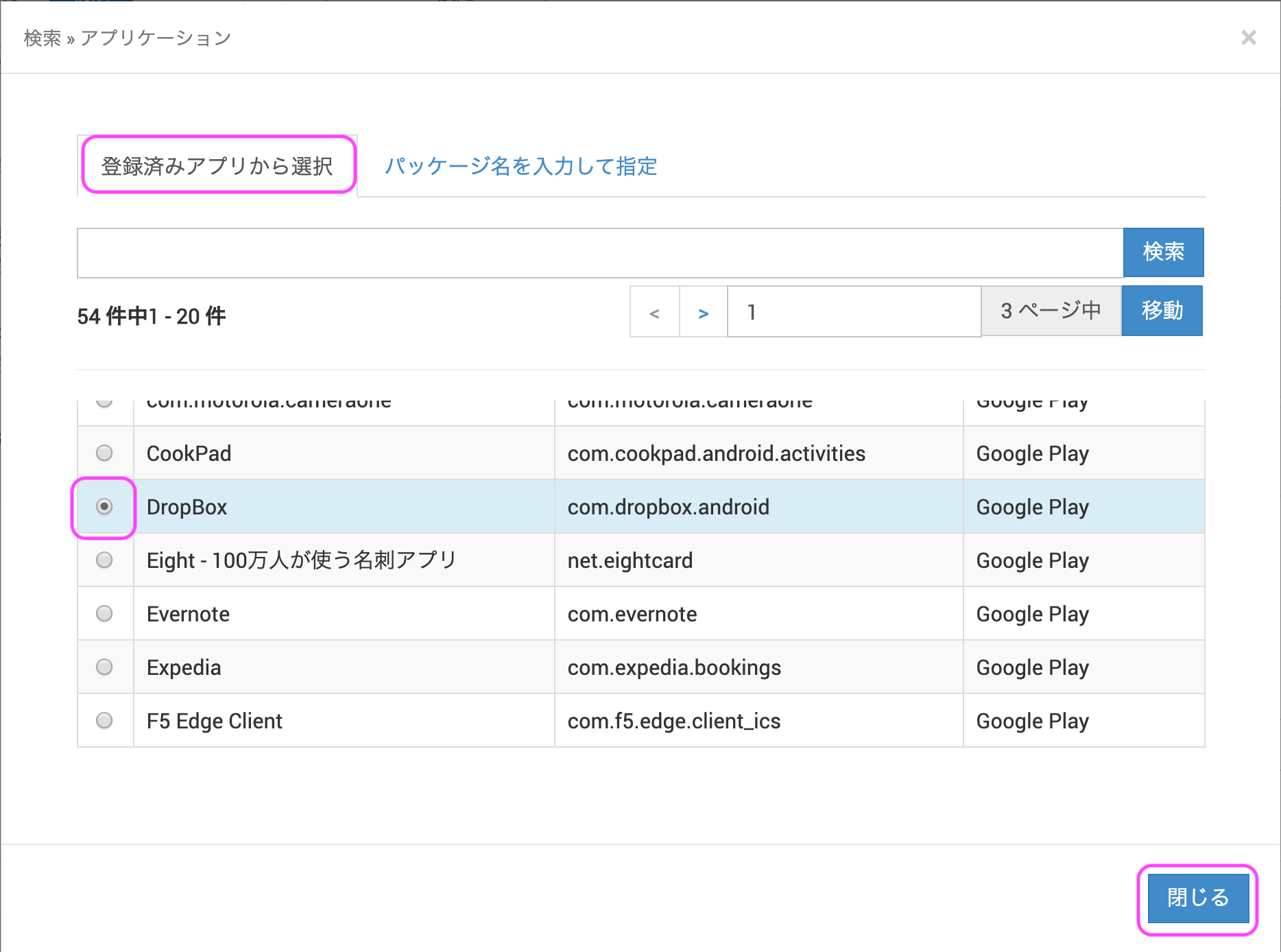Pick the Expedia radio button

pos(104,667)
